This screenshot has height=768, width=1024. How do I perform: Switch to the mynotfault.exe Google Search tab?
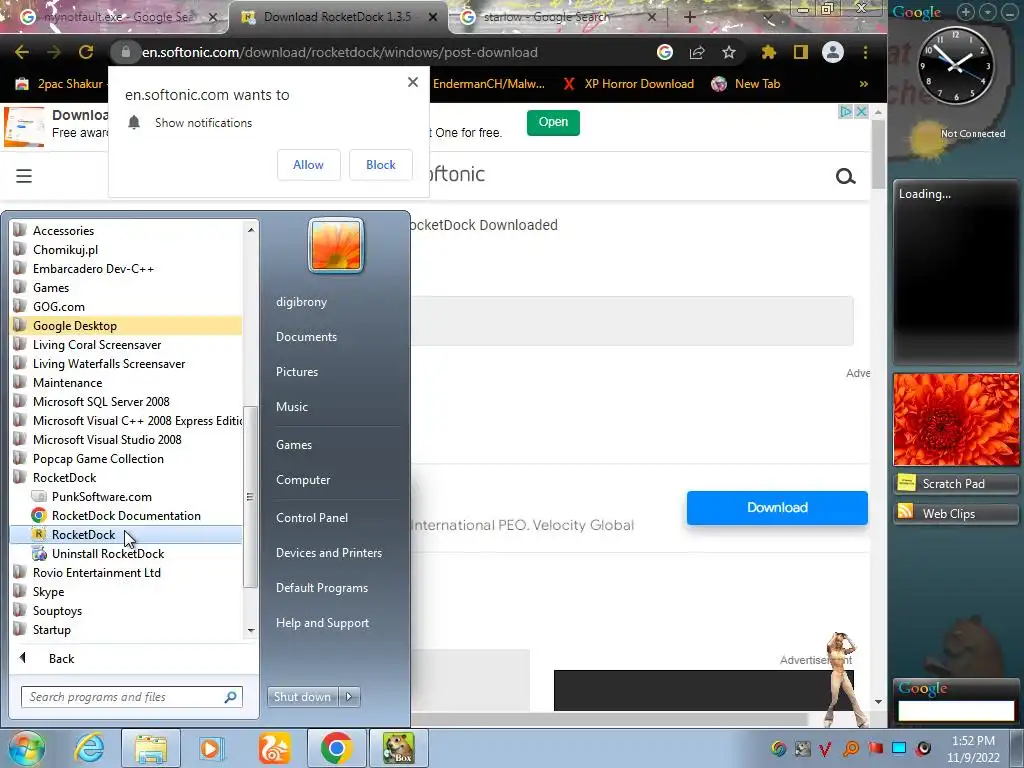tap(118, 17)
